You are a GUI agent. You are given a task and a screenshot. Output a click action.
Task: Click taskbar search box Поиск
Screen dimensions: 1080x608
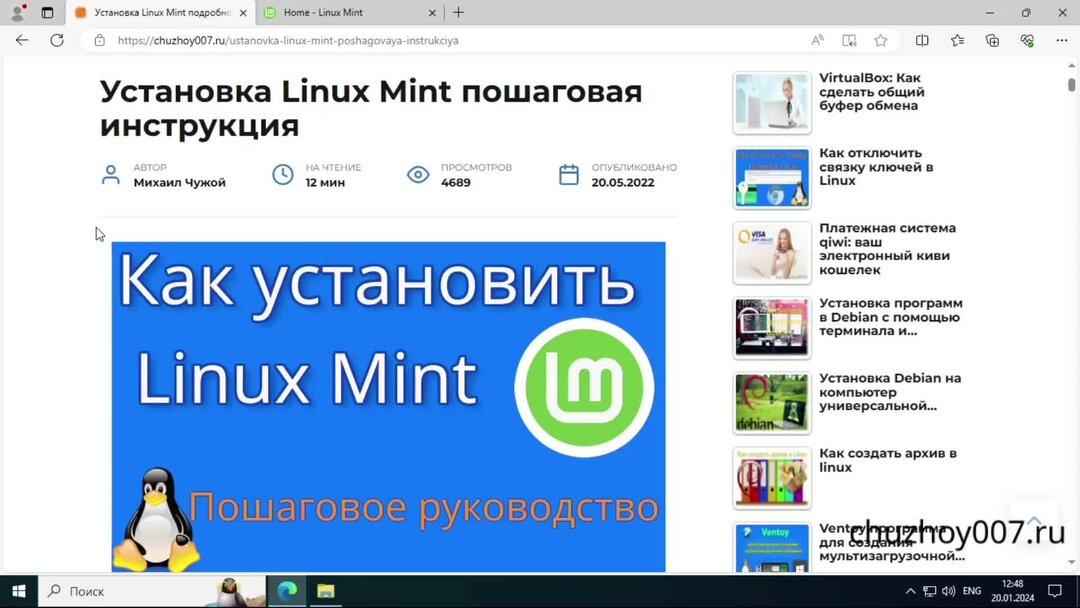[x=152, y=591]
